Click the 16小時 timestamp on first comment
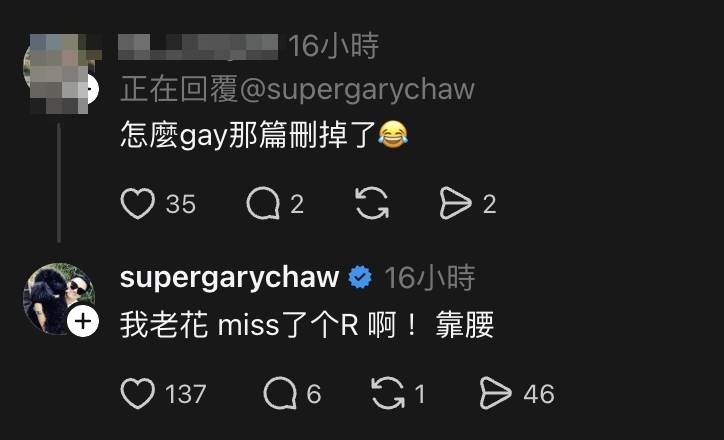This screenshot has width=724, height=440. 333,46
